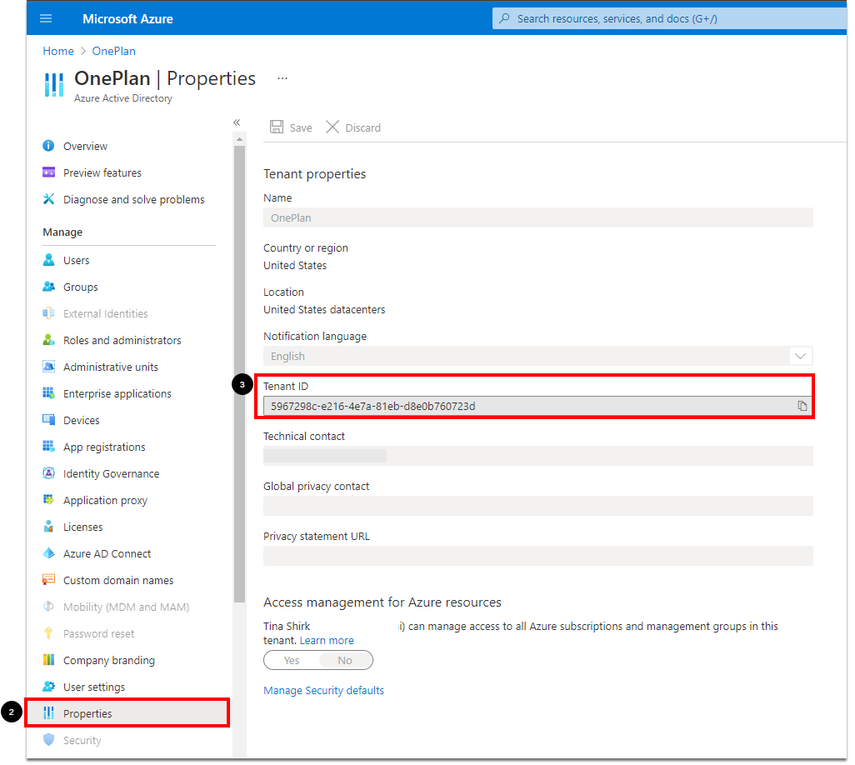Image resolution: width=855 pixels, height=765 pixels.
Task: Set access management toggle to Yes
Action: [292, 660]
